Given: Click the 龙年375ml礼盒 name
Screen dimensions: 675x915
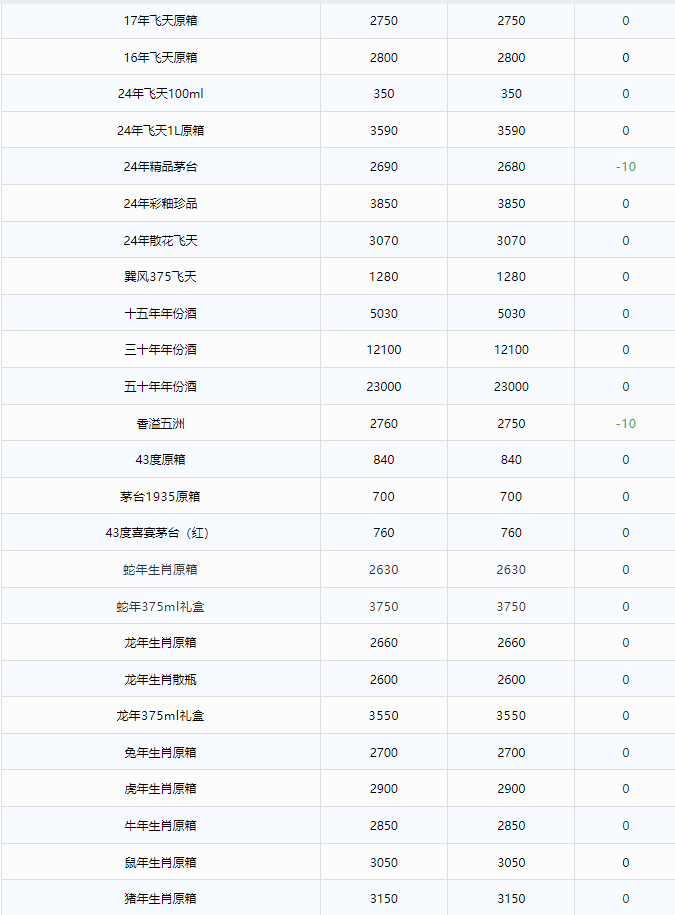Looking at the screenshot, I should point(160,715).
